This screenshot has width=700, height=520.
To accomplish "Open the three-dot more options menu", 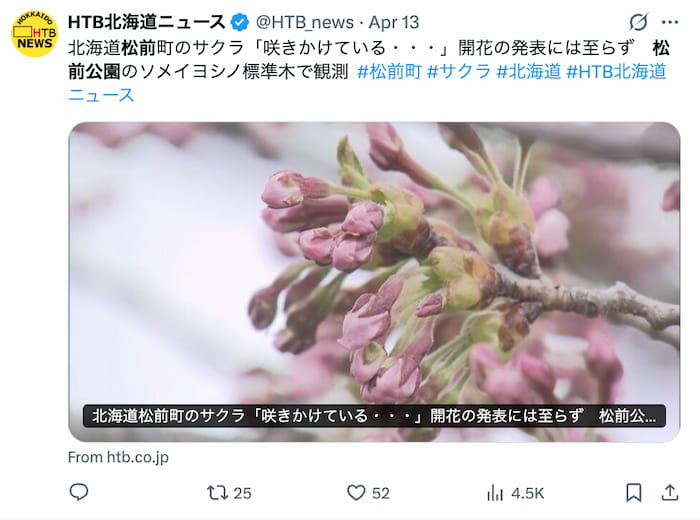I will pyautogui.click(x=670, y=22).
